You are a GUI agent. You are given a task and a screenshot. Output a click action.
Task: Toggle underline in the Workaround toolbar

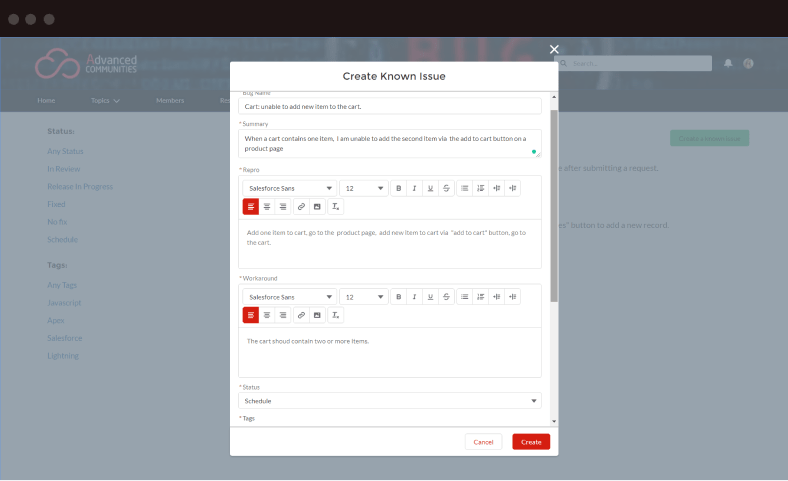click(430, 297)
